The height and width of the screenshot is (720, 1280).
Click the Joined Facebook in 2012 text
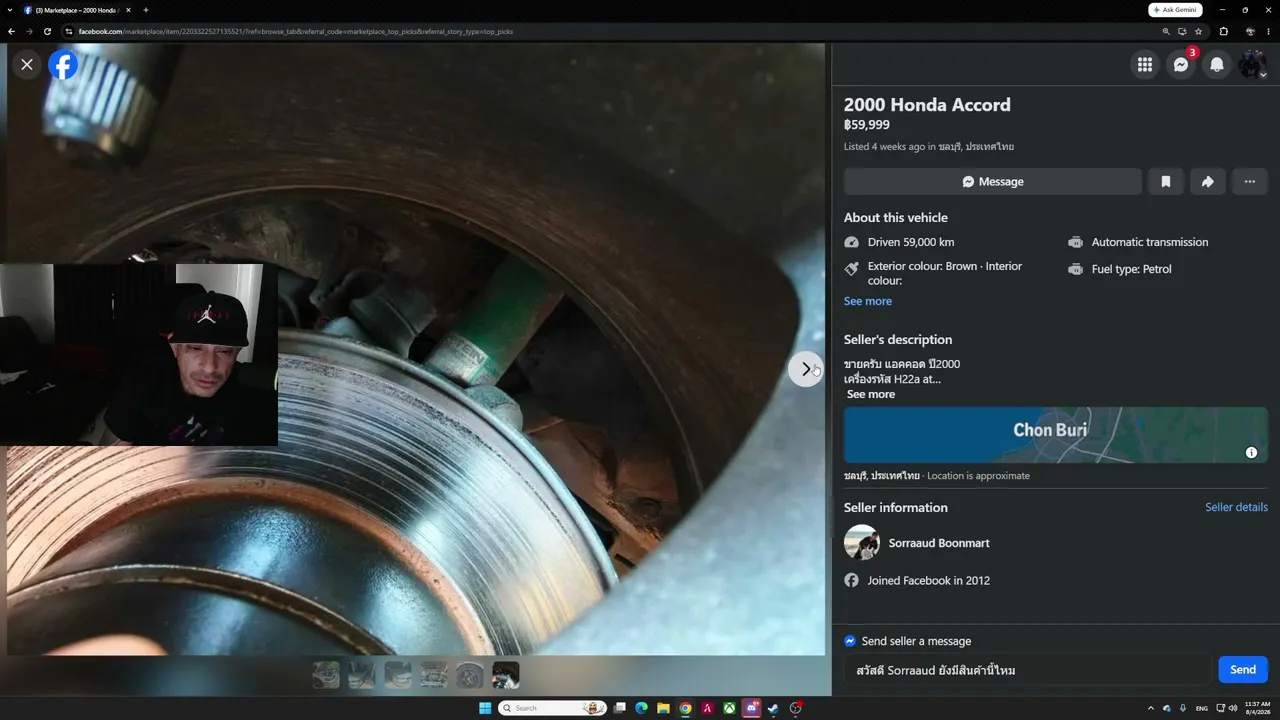[929, 580]
